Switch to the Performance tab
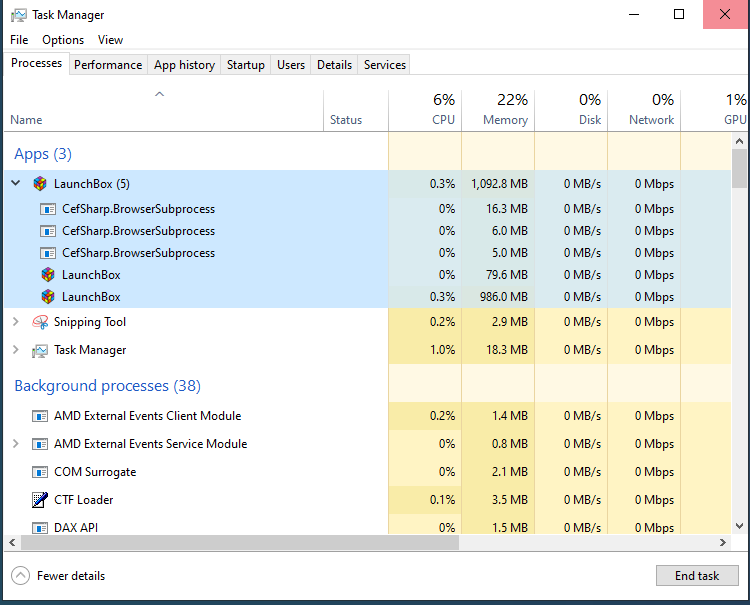This screenshot has height=605, width=750. (108, 65)
